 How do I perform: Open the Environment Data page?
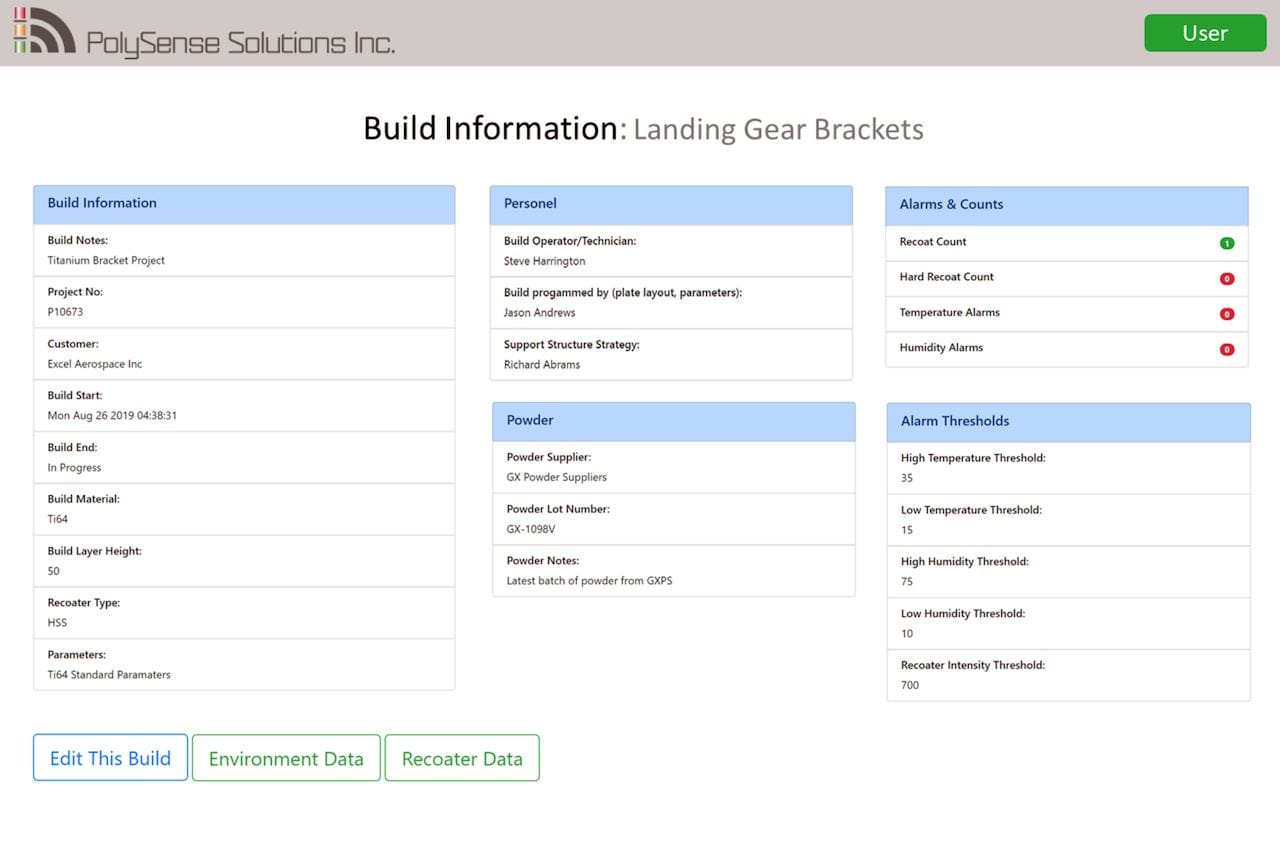286,758
